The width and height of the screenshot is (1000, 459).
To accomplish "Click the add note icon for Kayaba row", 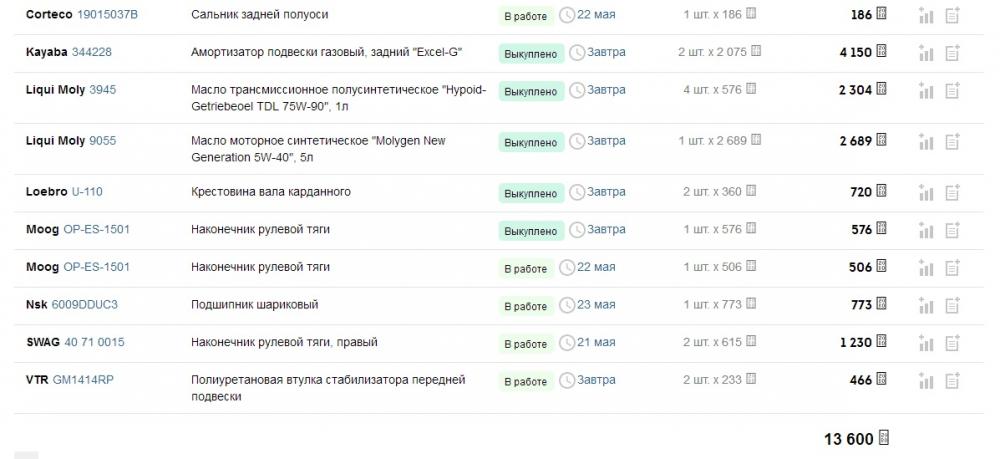I will point(952,53).
